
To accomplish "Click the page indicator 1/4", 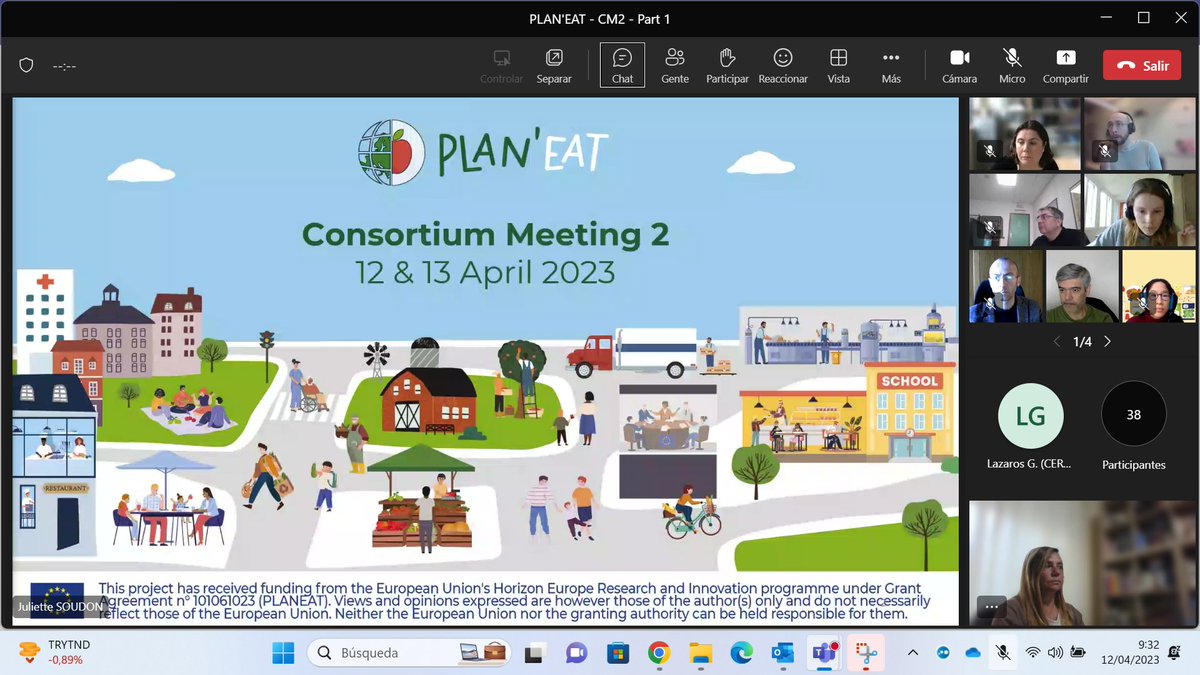I will [x=1083, y=342].
